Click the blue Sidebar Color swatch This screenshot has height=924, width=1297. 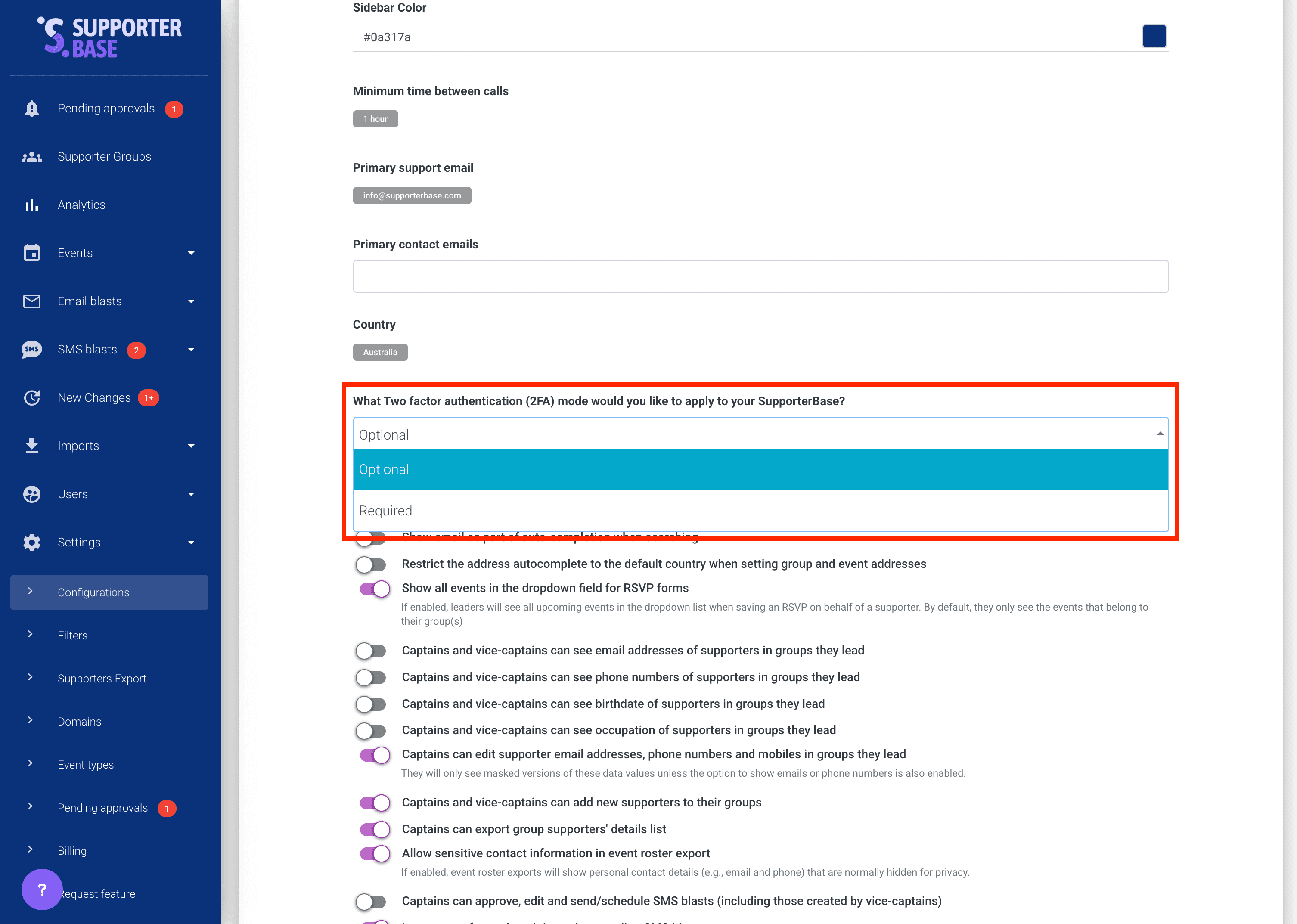[x=1154, y=37]
